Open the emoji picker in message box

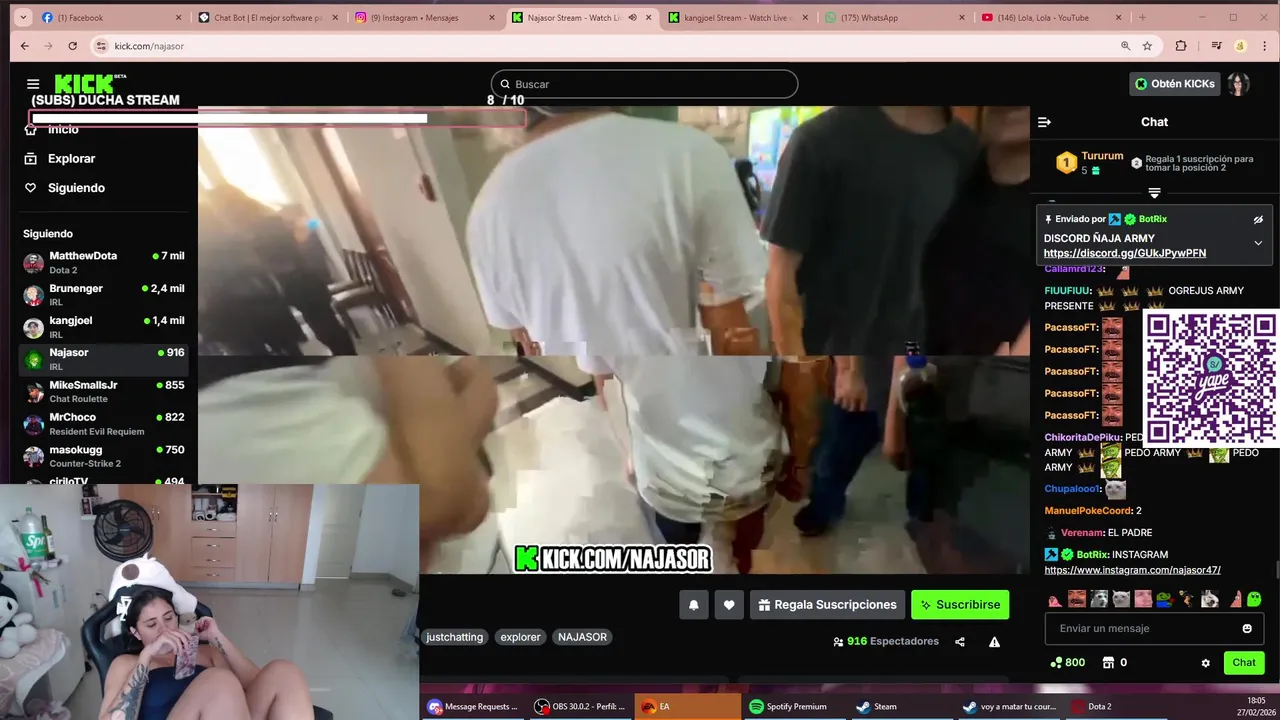coord(1247,628)
